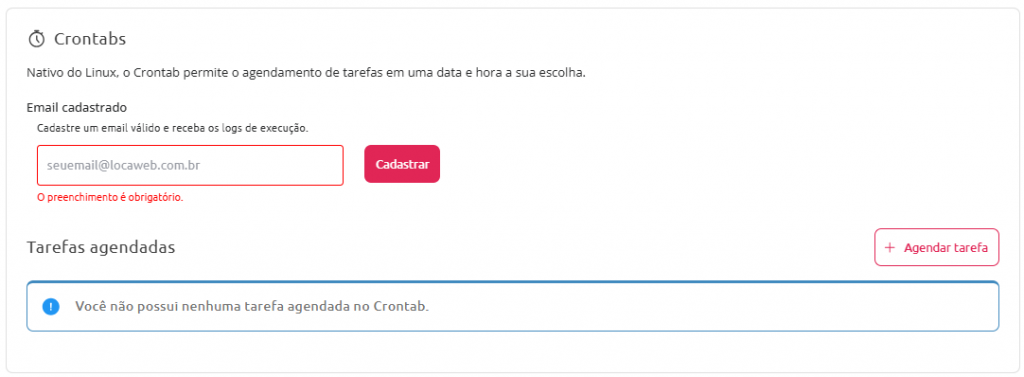
Task: Focus the seuemail@locaweb.com.br email field
Action: (x=190, y=165)
